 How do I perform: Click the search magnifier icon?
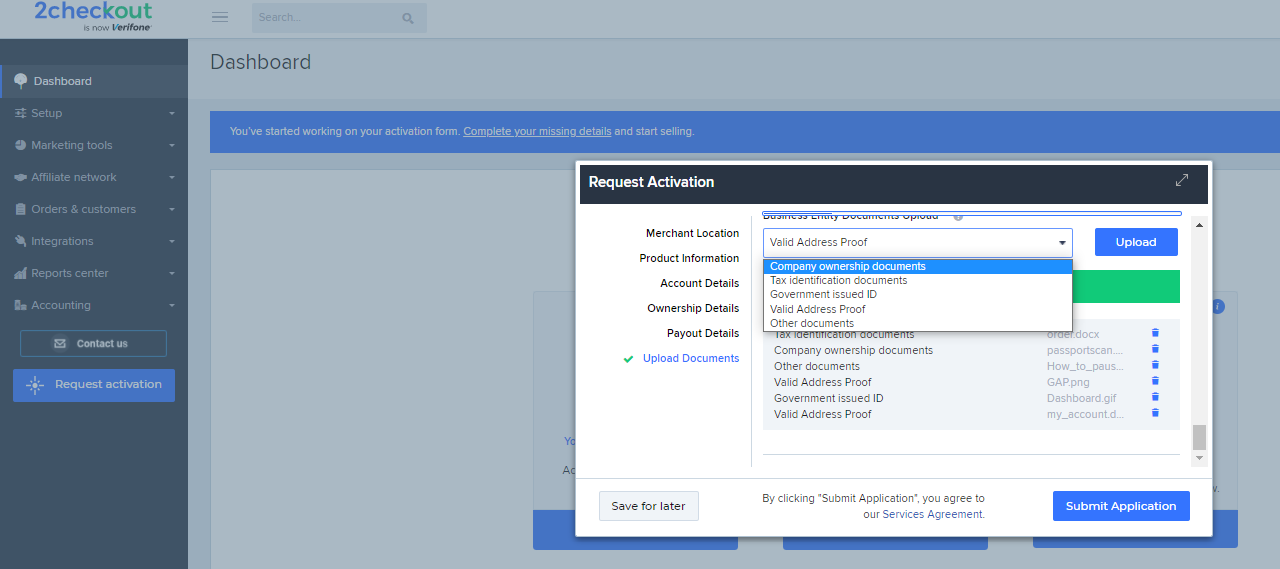pos(408,18)
